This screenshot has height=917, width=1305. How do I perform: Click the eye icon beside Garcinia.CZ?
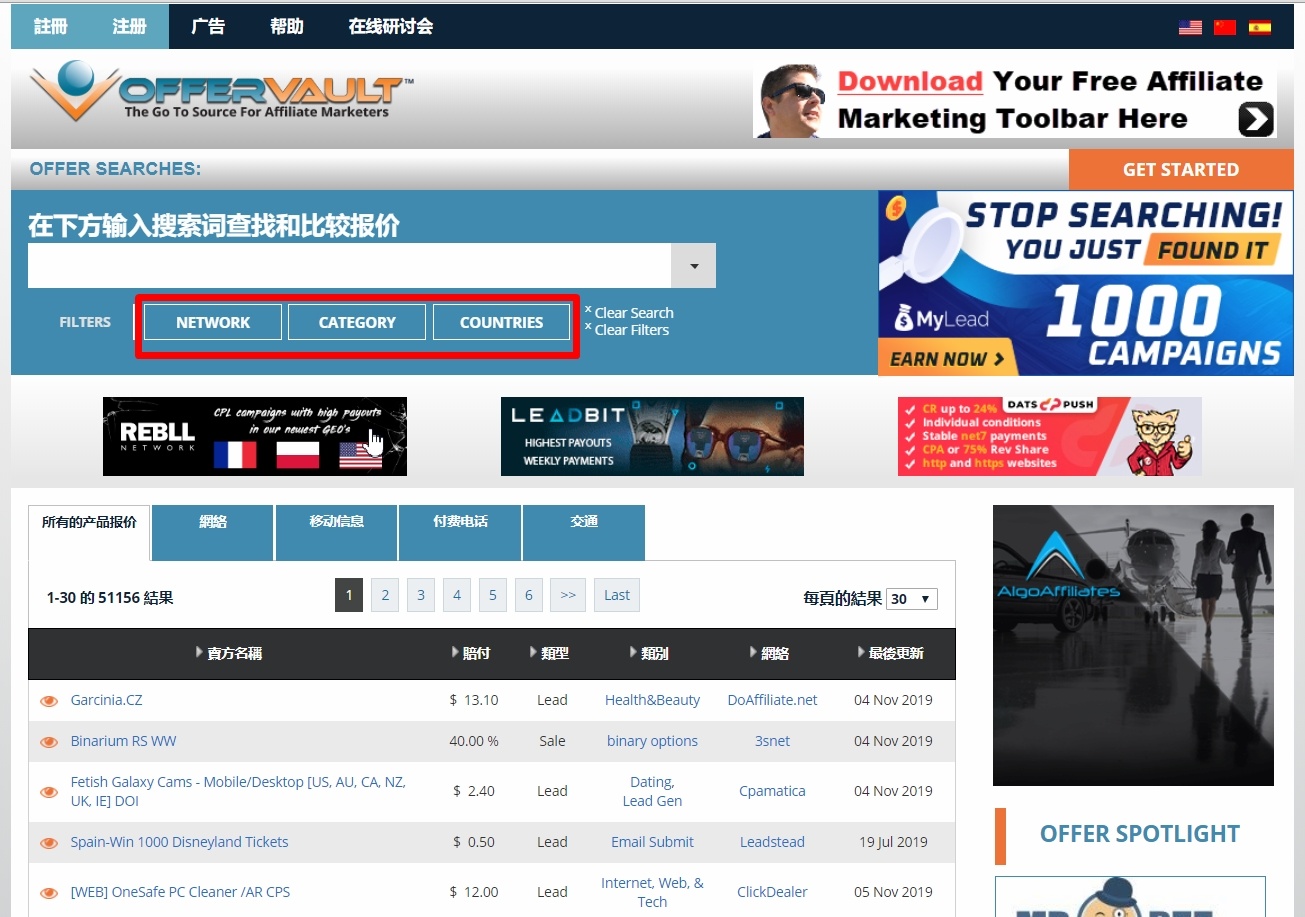49,701
